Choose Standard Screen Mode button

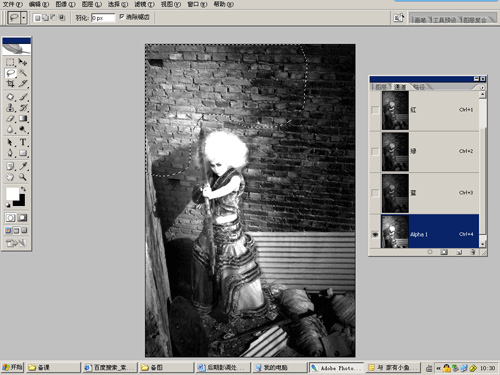[8, 230]
